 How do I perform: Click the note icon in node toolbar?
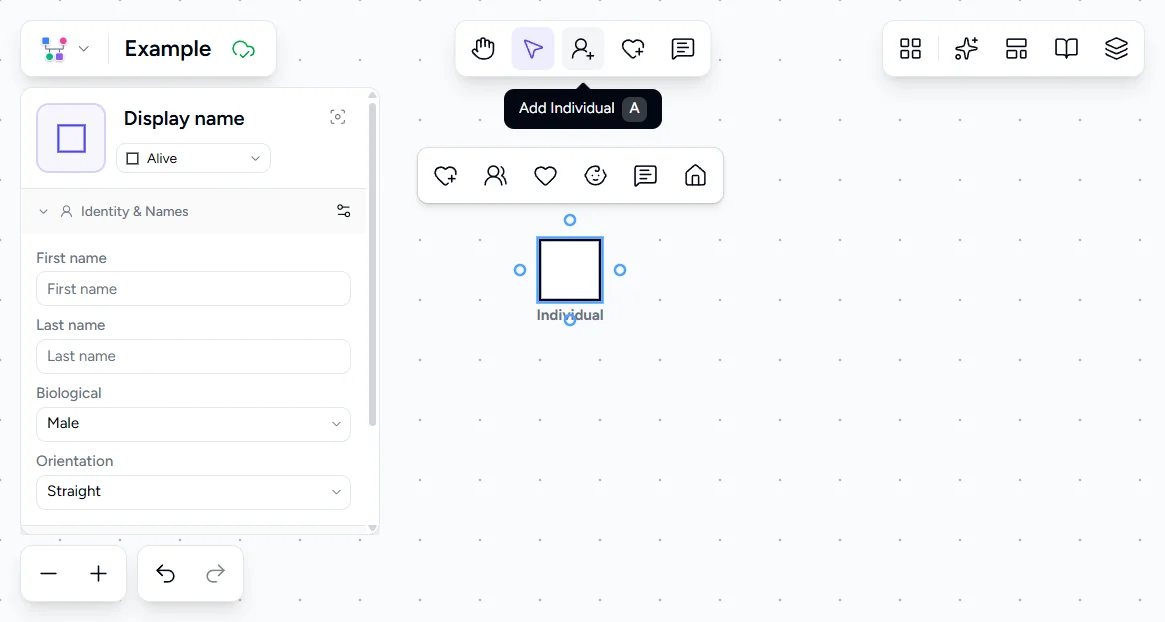click(x=645, y=176)
